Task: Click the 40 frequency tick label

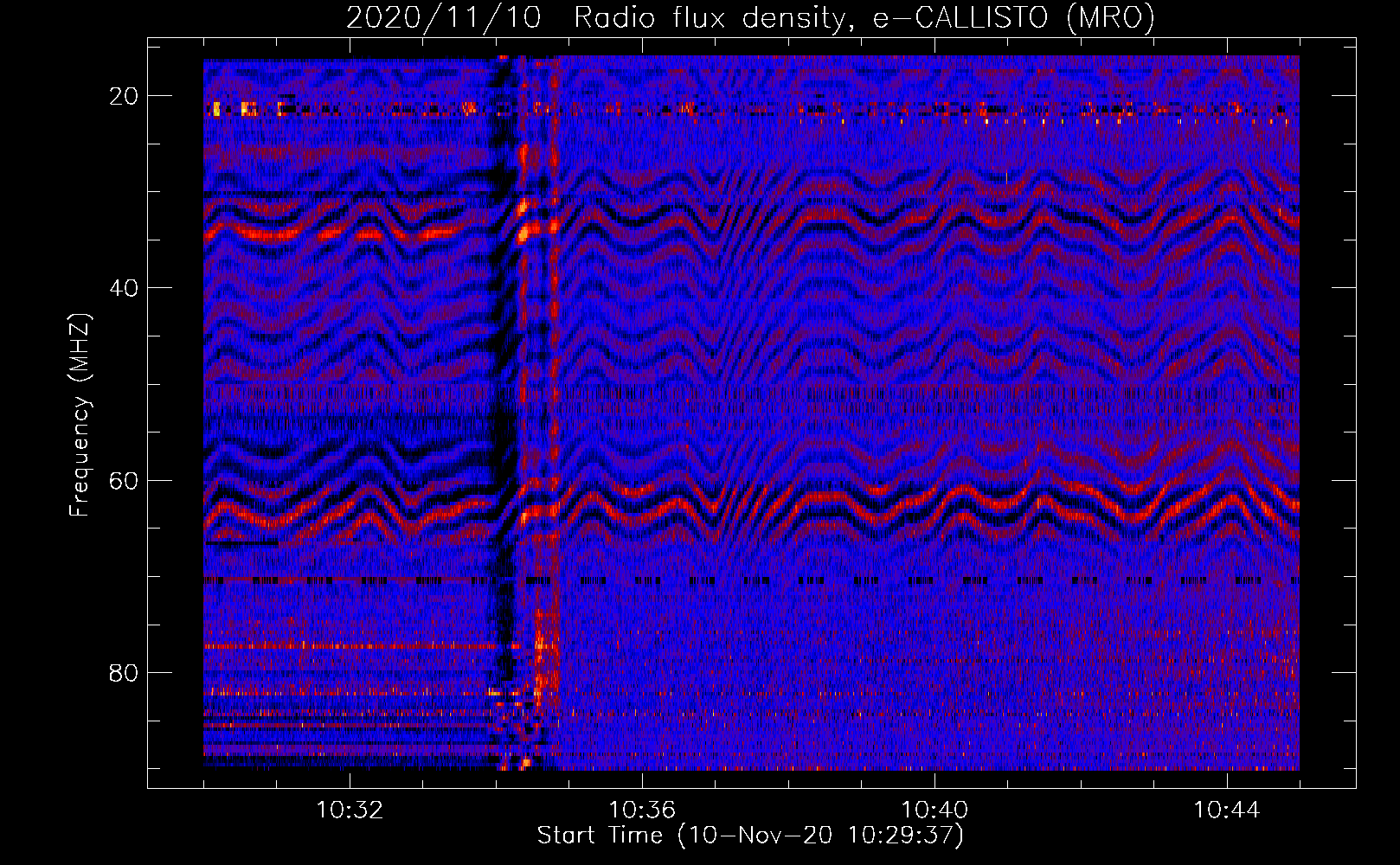Action: [x=125, y=288]
